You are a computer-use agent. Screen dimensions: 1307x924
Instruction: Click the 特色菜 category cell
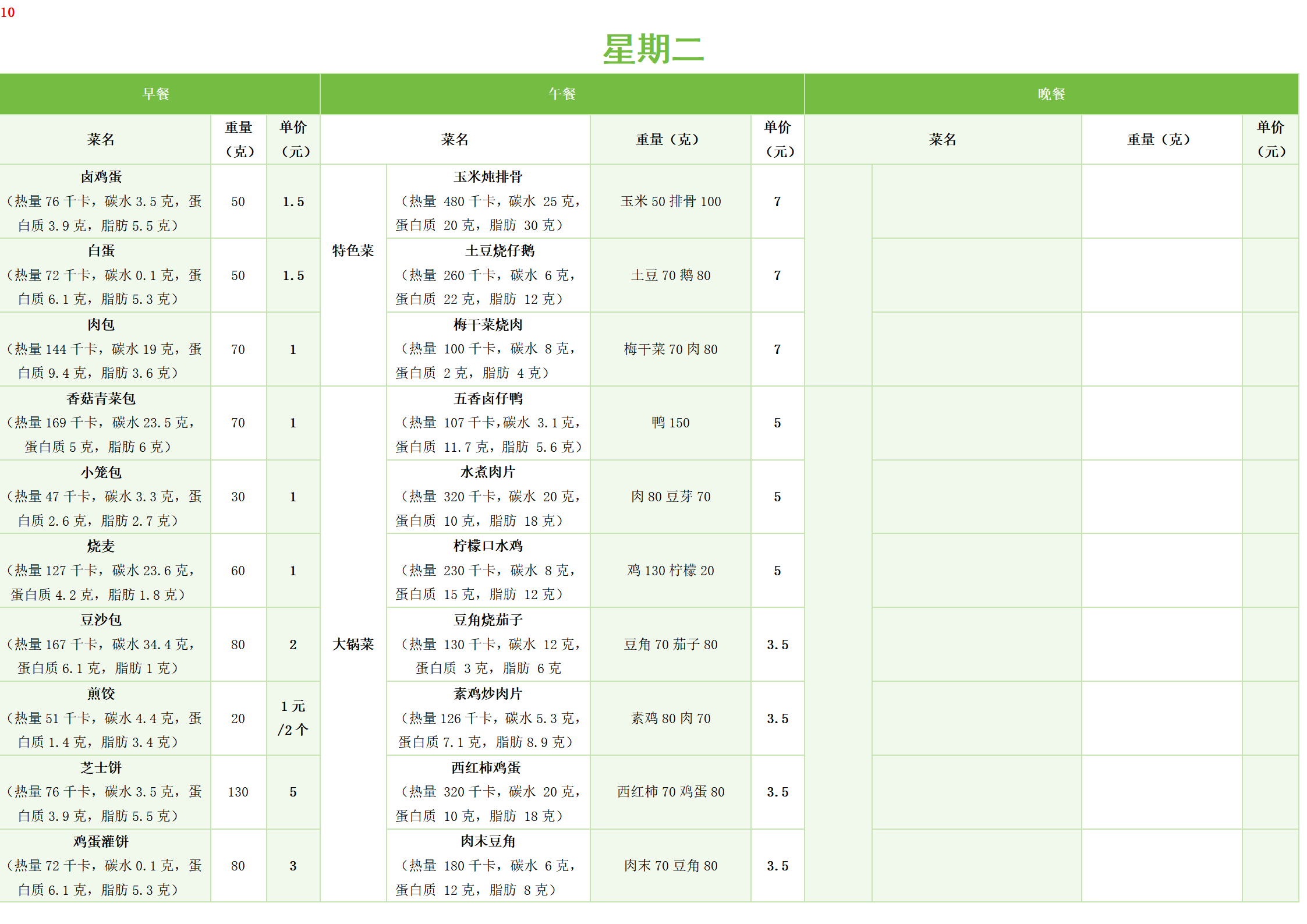[353, 251]
